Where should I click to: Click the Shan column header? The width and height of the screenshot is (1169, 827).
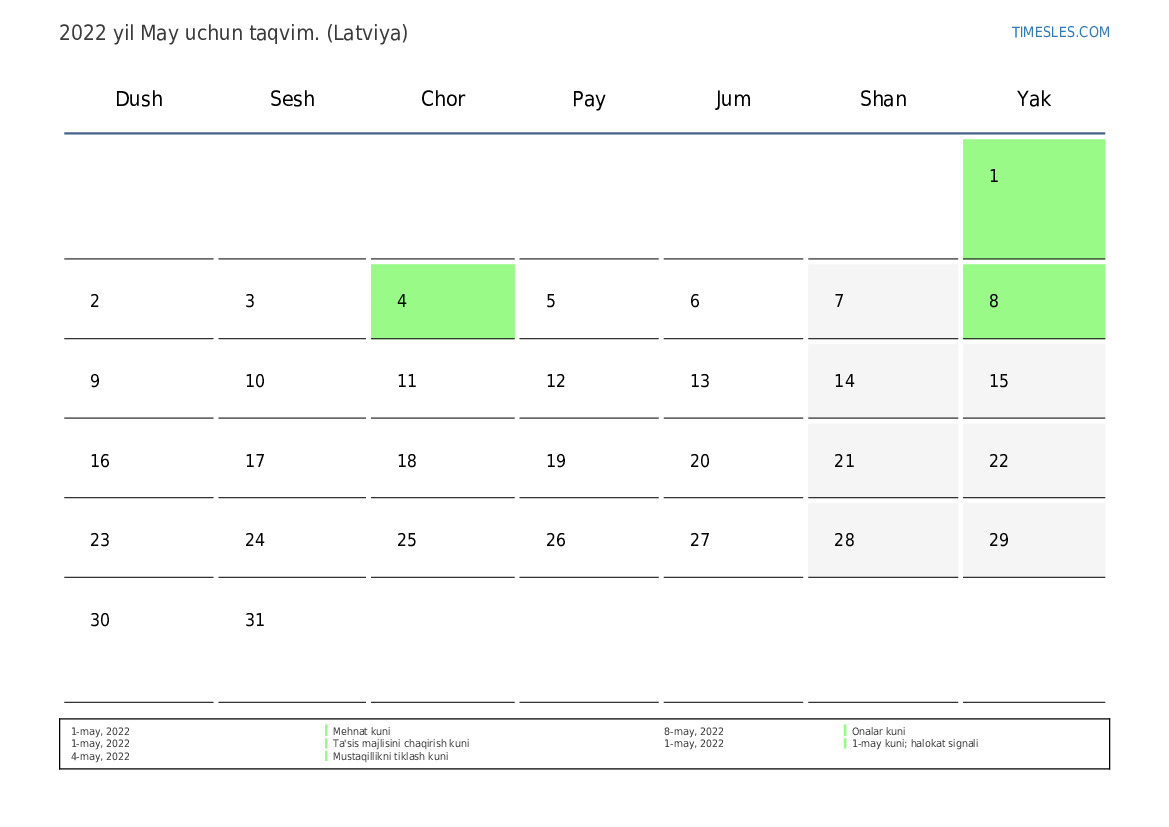[883, 99]
